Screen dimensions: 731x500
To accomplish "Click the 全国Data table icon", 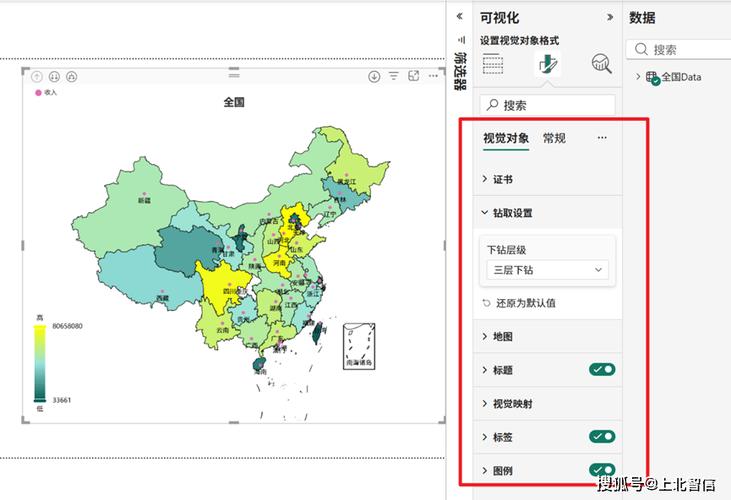I will pyautogui.click(x=653, y=78).
